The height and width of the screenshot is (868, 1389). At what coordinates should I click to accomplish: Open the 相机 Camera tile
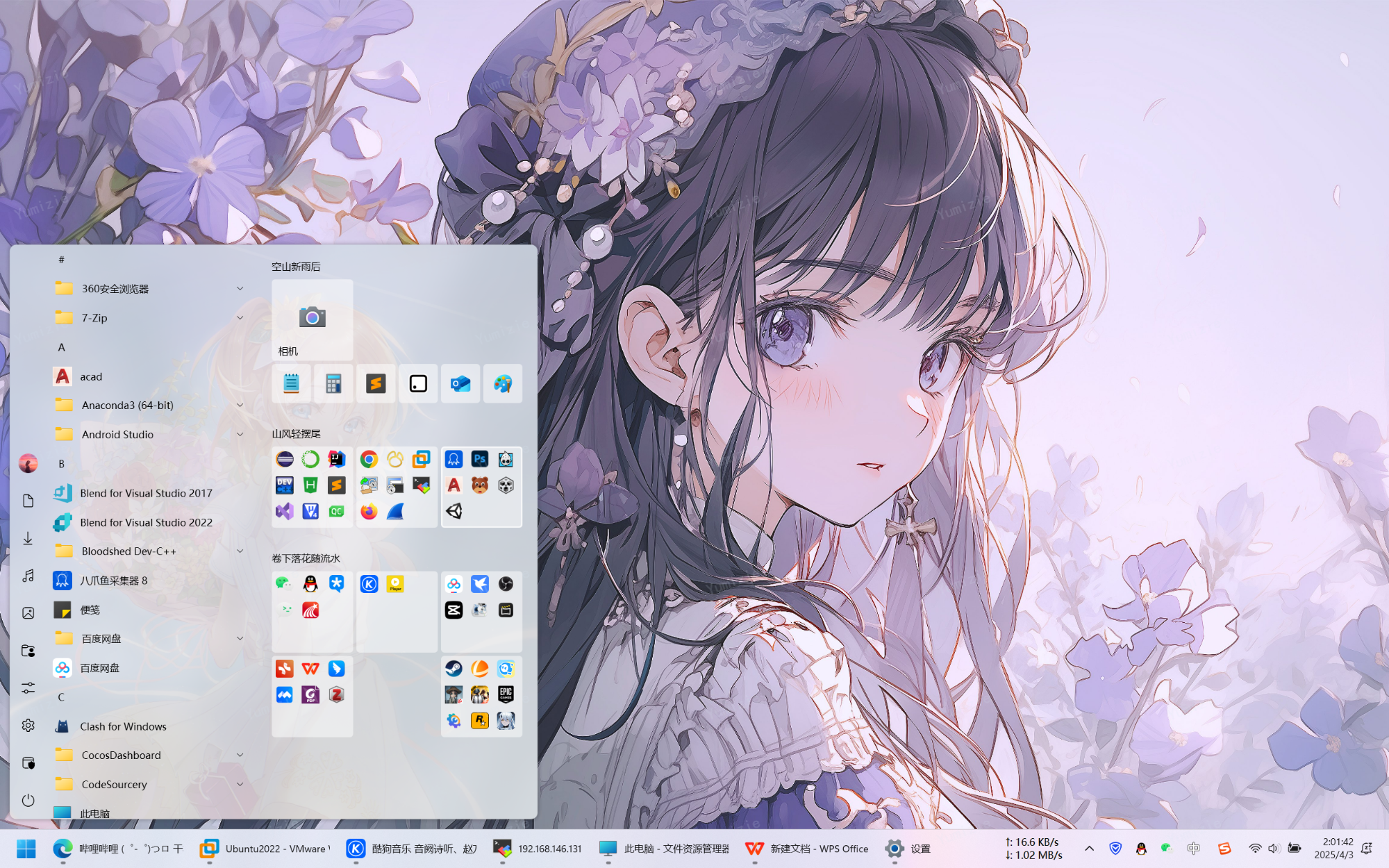pos(312,319)
